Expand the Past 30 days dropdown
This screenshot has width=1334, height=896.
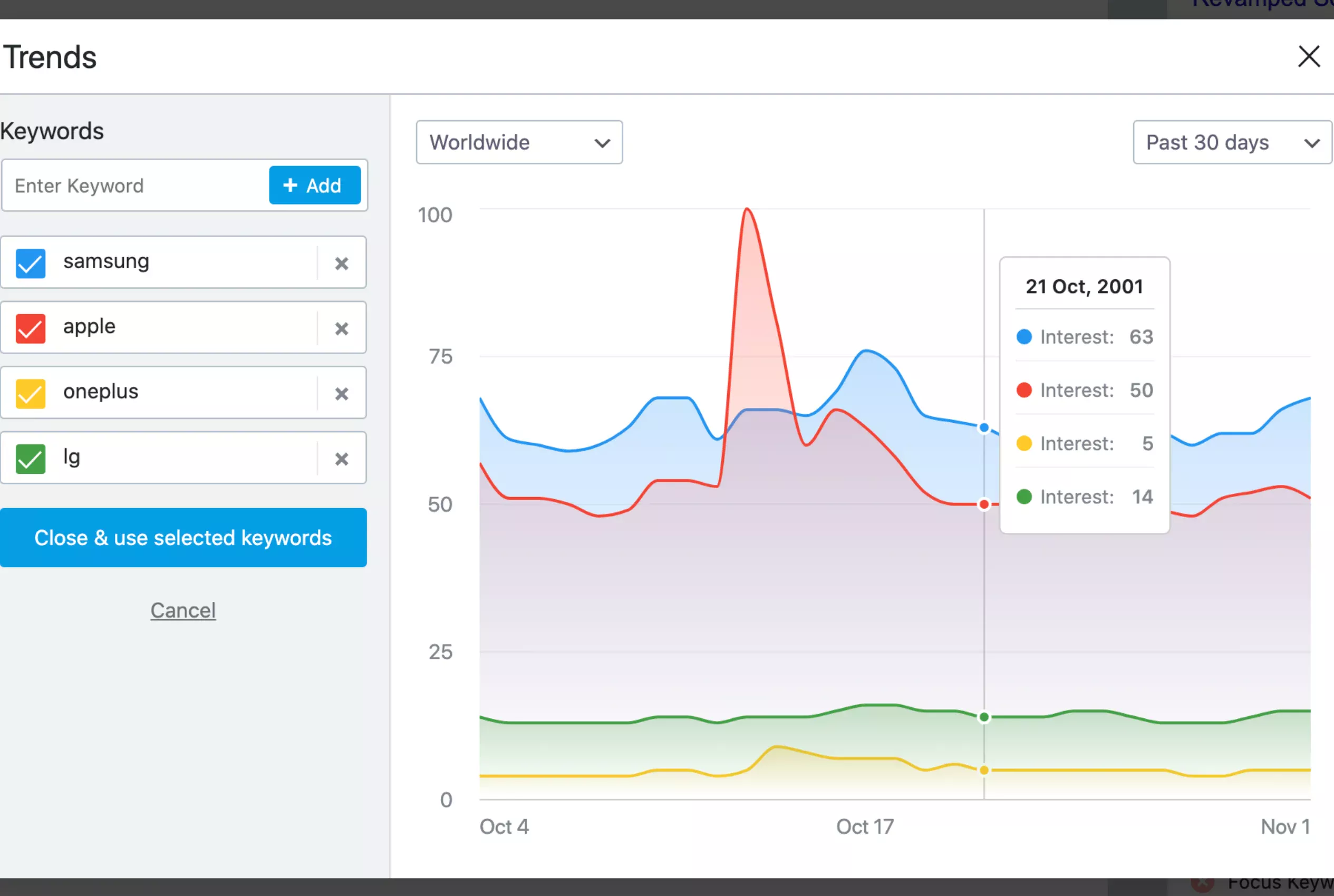(x=1232, y=142)
